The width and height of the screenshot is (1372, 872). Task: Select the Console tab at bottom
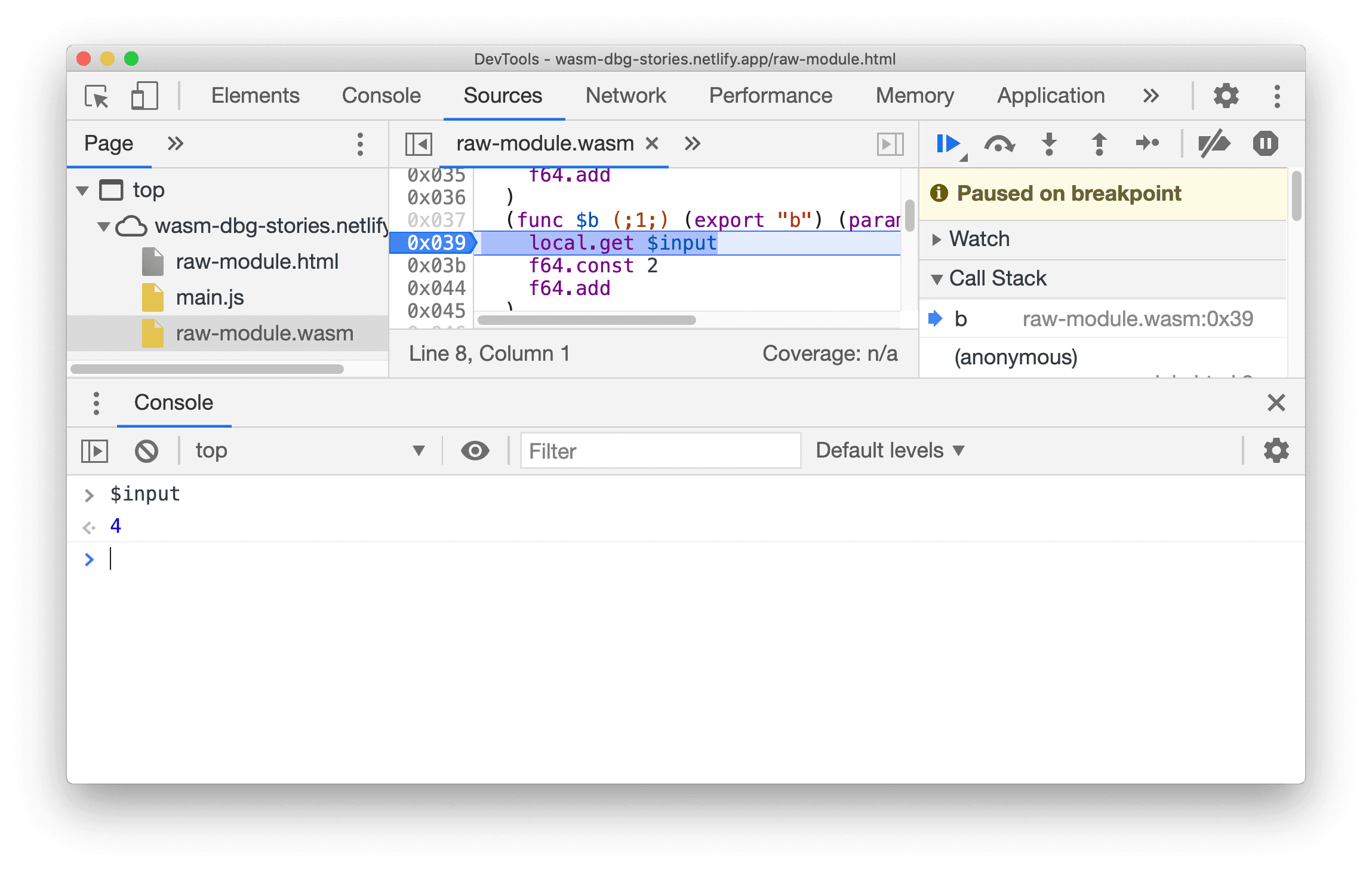click(x=173, y=402)
